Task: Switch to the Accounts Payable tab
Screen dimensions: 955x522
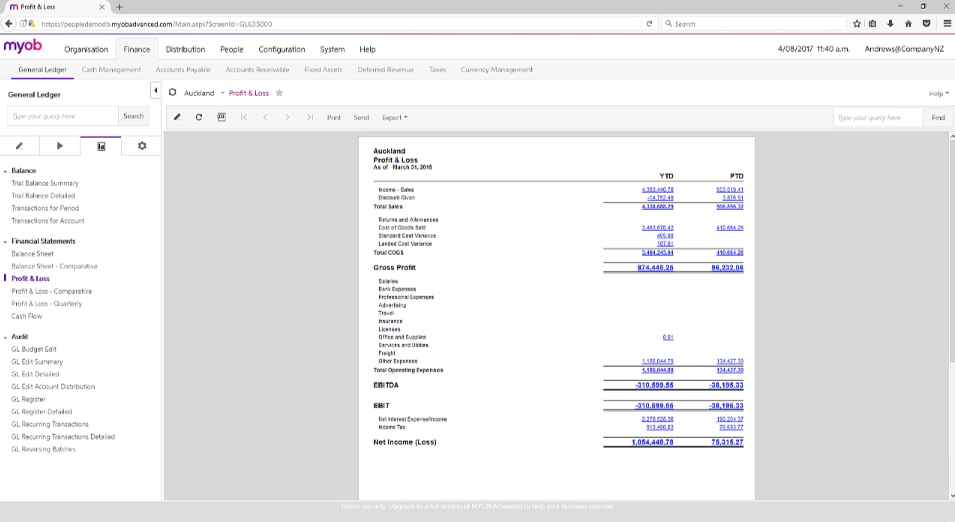Action: point(183,70)
